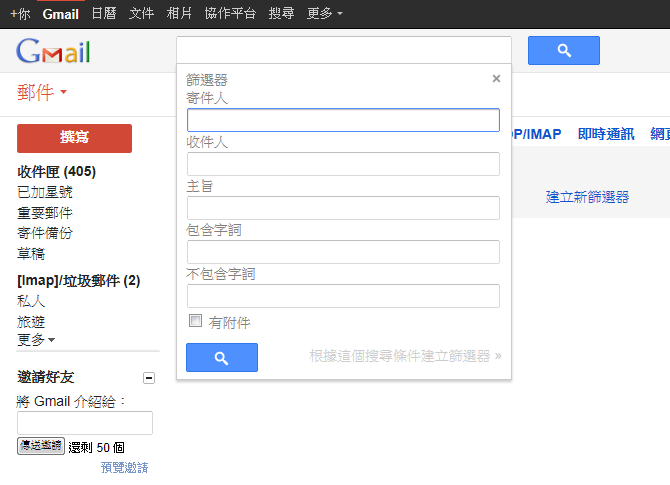
Task: Click the 撰寫 compose button
Action: point(74,138)
